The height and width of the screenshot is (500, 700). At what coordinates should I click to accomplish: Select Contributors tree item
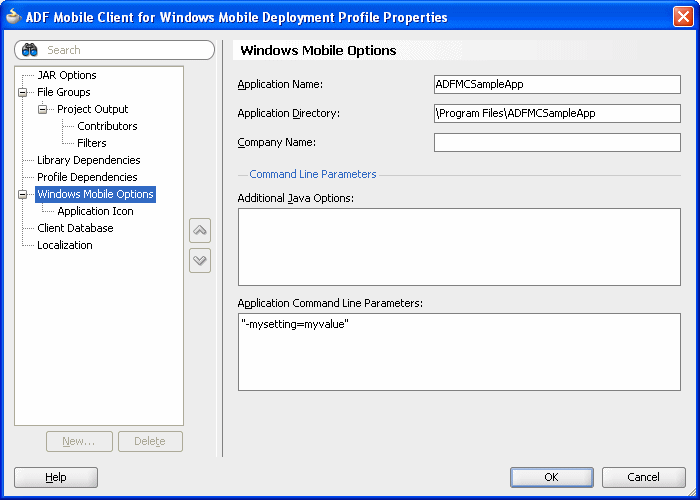coord(107,126)
